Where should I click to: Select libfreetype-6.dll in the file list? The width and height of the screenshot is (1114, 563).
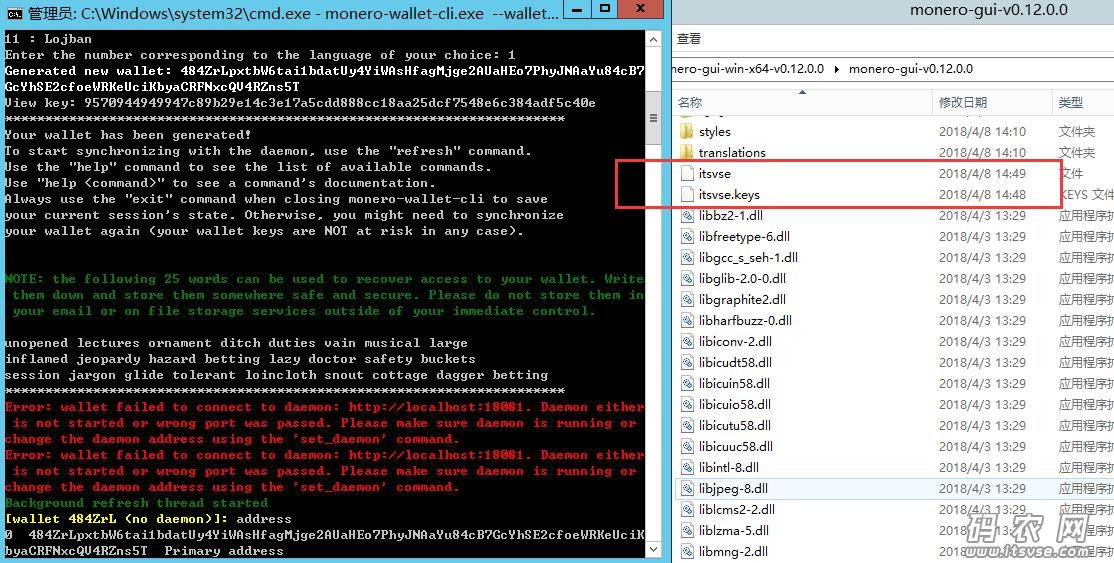[x=744, y=236]
